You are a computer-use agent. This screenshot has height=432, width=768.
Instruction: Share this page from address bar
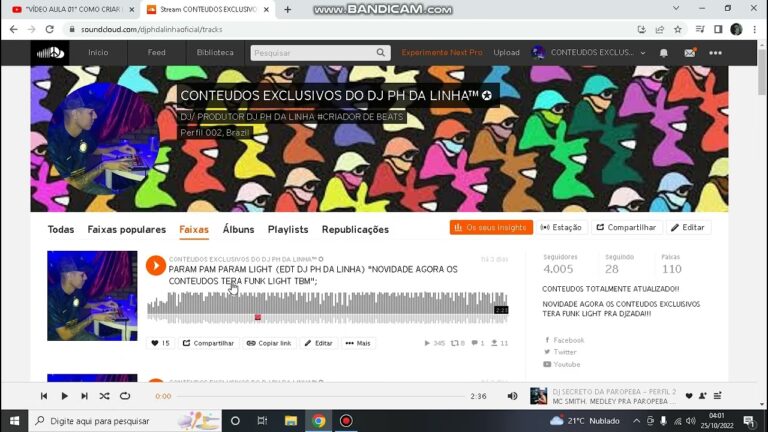(x=660, y=29)
